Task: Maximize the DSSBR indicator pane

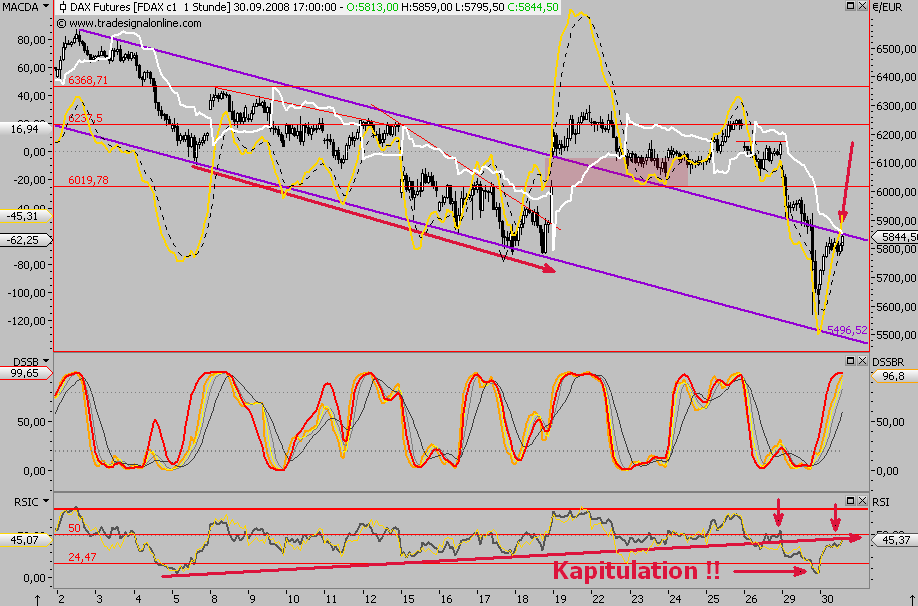Action: click(x=851, y=361)
